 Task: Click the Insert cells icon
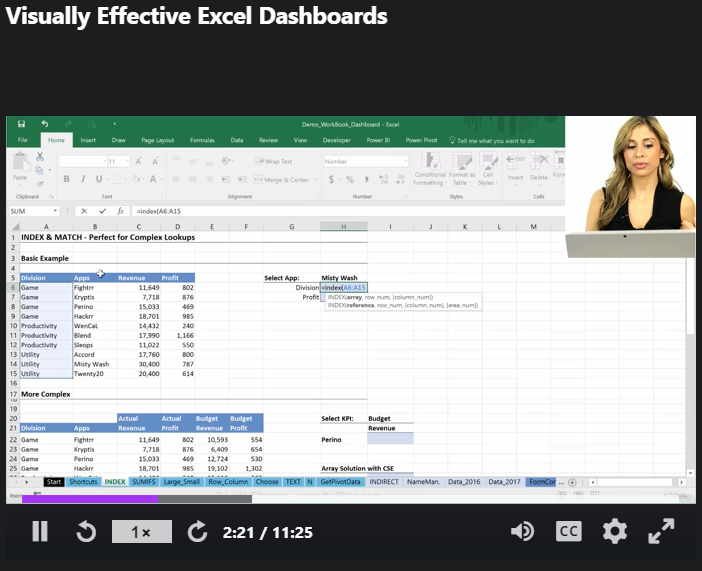pos(515,167)
